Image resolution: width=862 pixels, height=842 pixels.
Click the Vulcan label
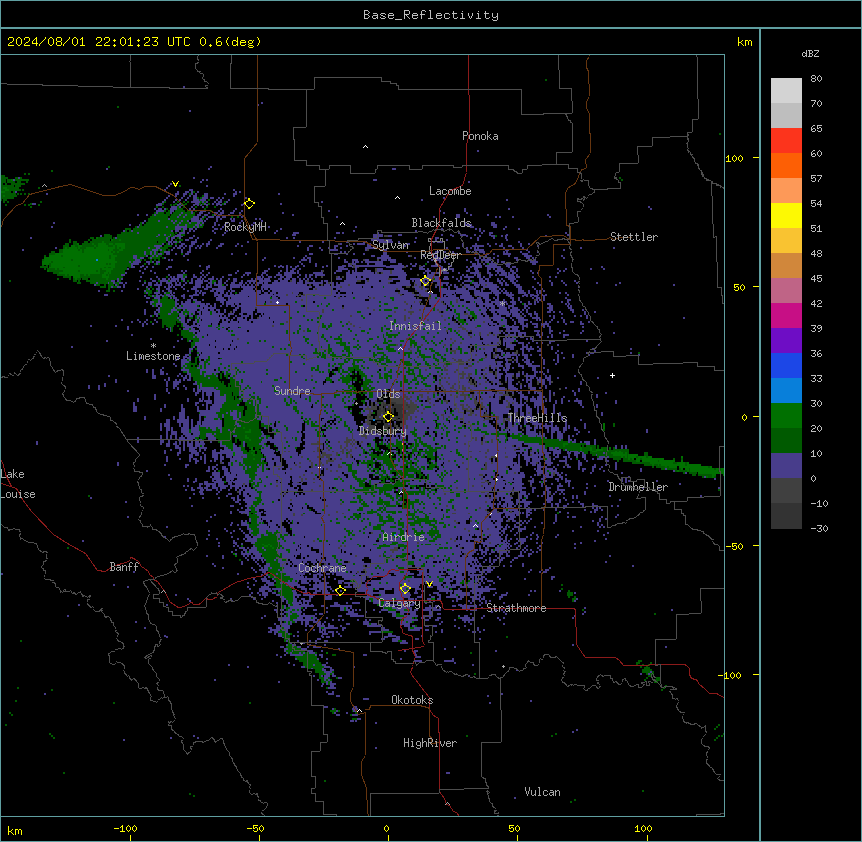tap(543, 793)
